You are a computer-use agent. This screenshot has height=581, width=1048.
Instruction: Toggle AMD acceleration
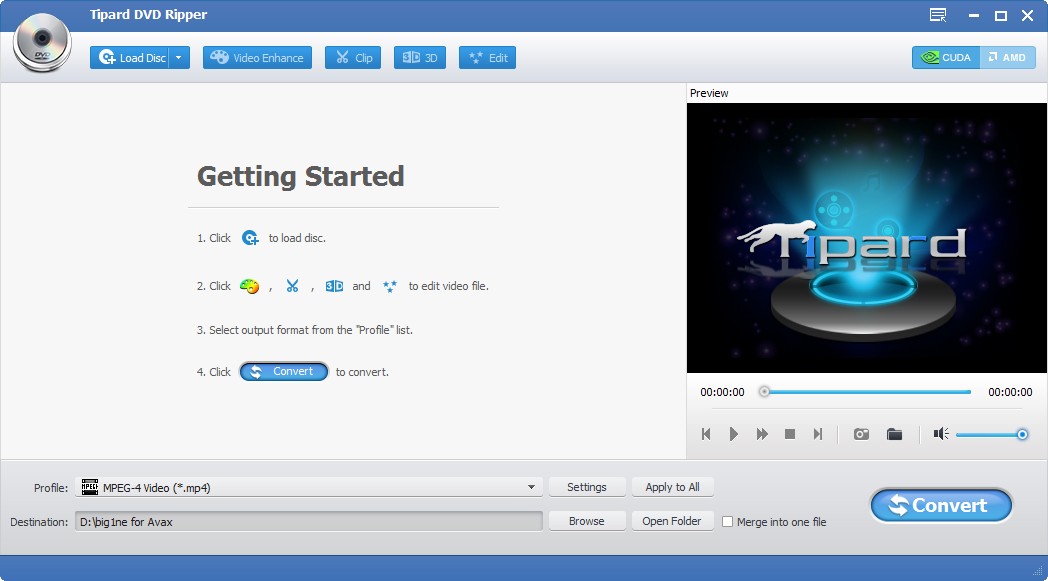[x=1007, y=57]
